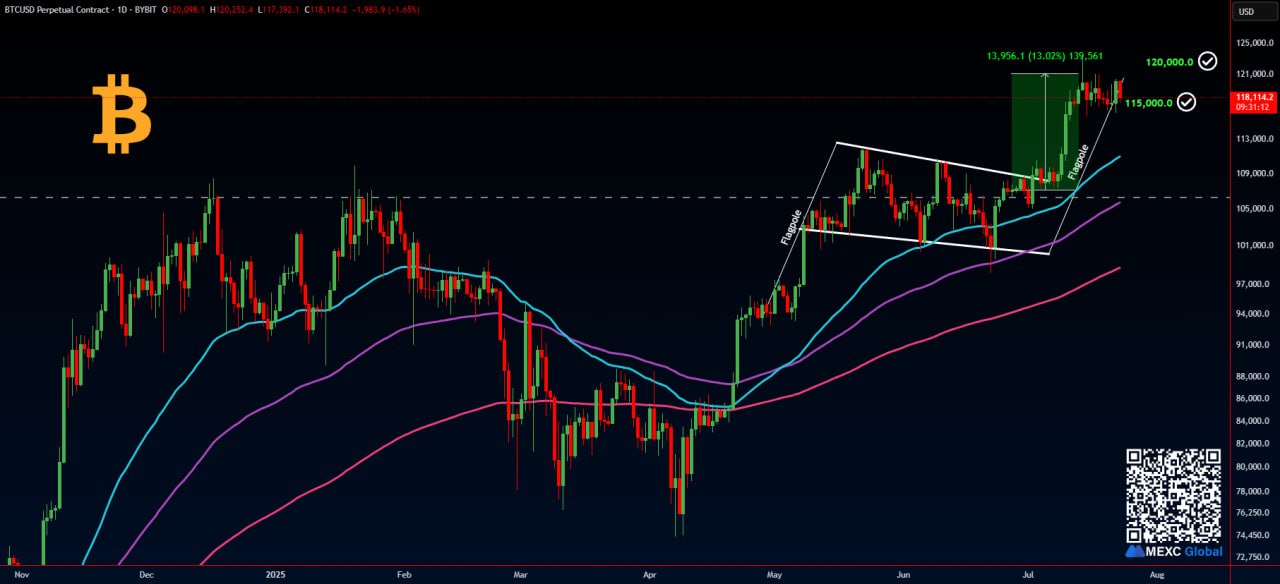Click the orange Bitcoin logo
This screenshot has width=1280, height=584.
coord(121,118)
